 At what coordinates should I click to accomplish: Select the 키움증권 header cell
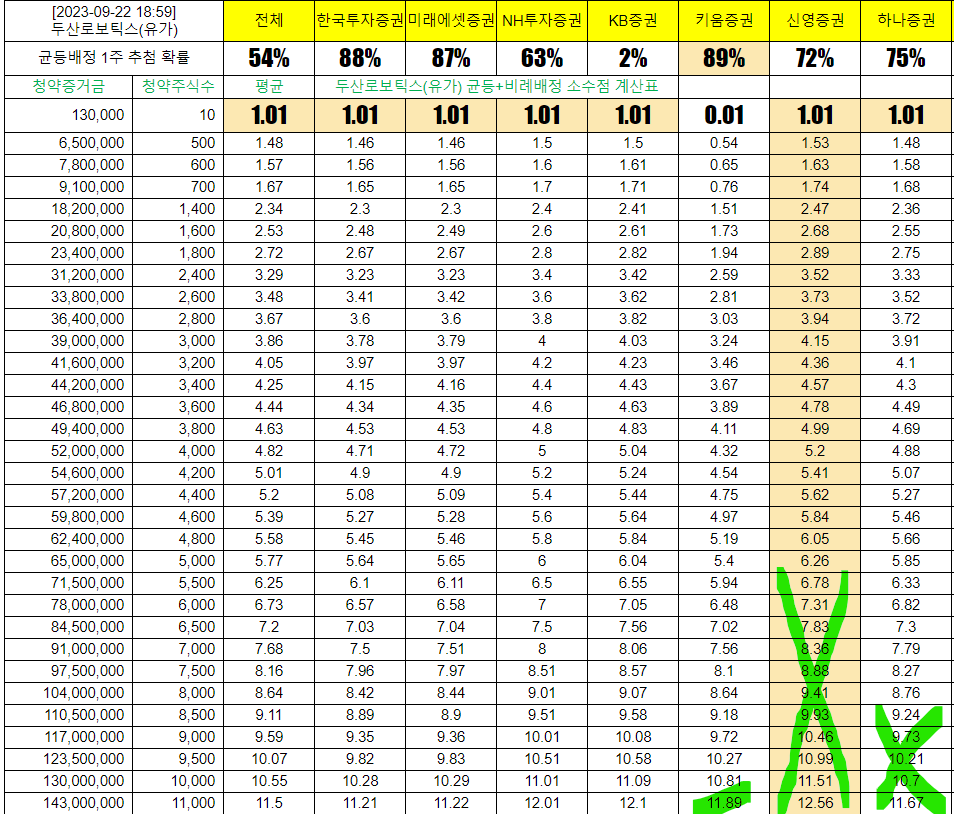(x=724, y=21)
